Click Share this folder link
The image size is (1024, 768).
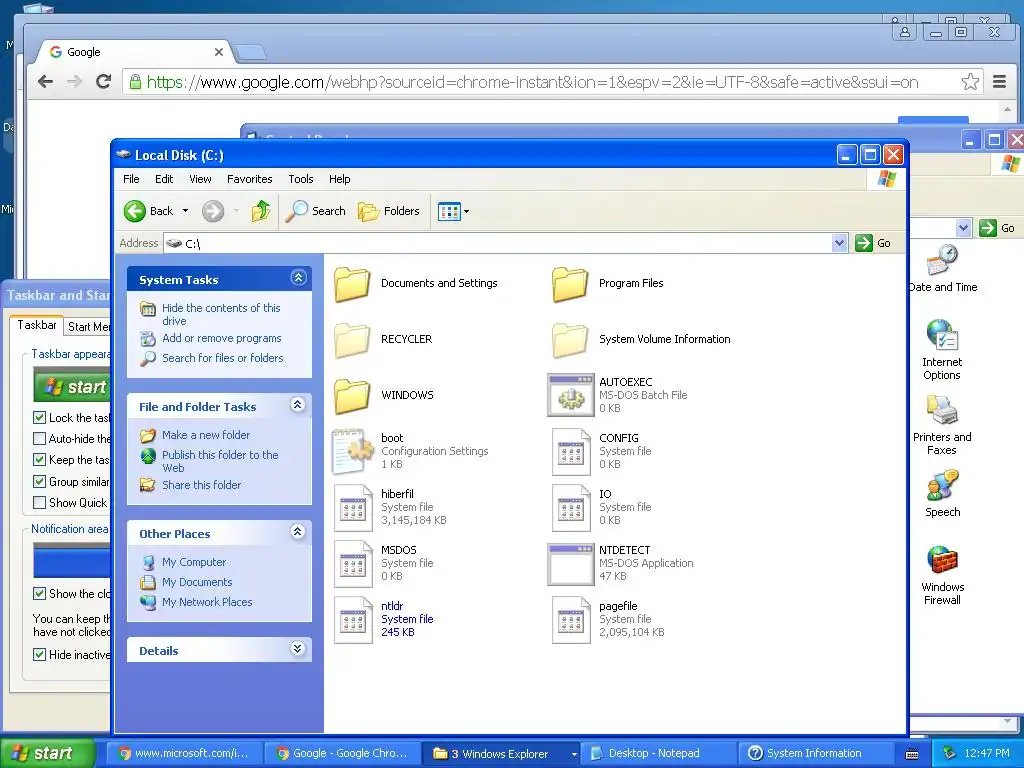click(202, 485)
